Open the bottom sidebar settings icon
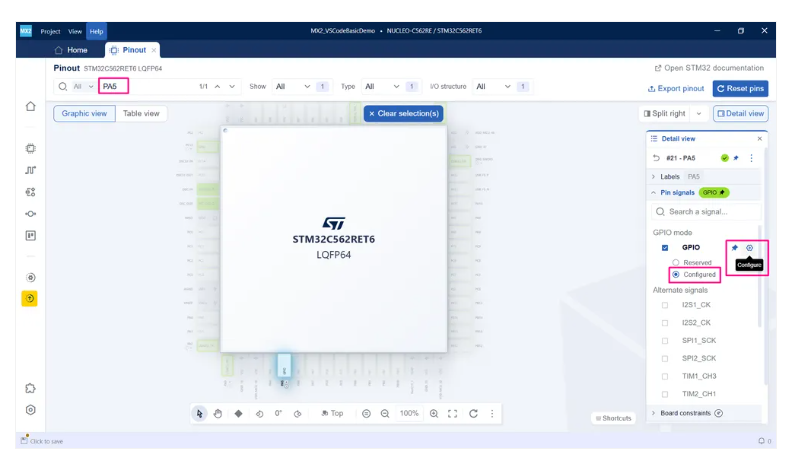Image resolution: width=789 pixels, height=462 pixels. (31, 410)
